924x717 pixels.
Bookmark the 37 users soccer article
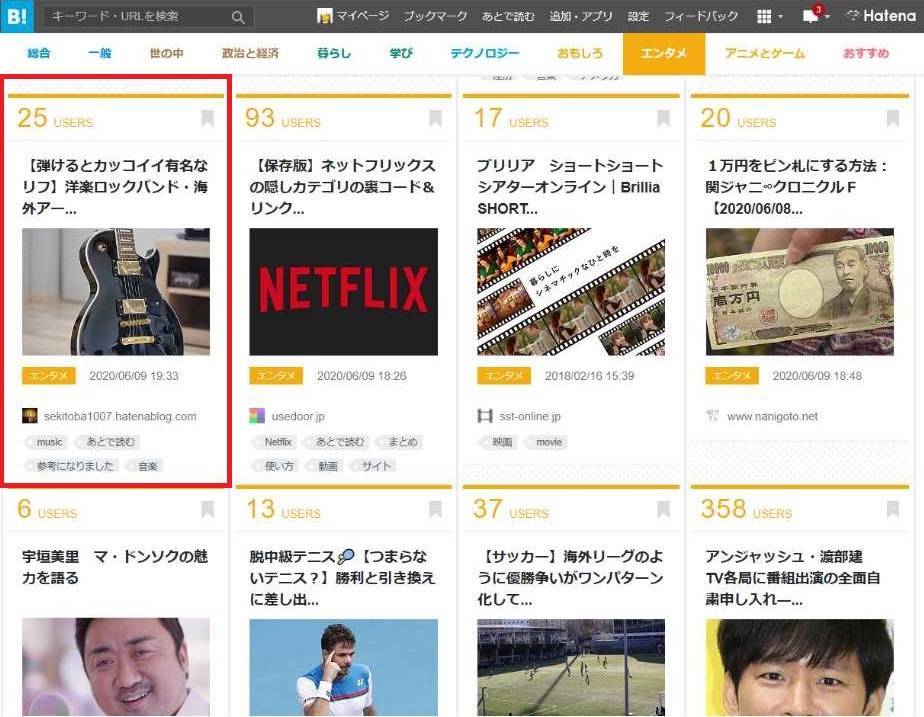click(x=664, y=509)
